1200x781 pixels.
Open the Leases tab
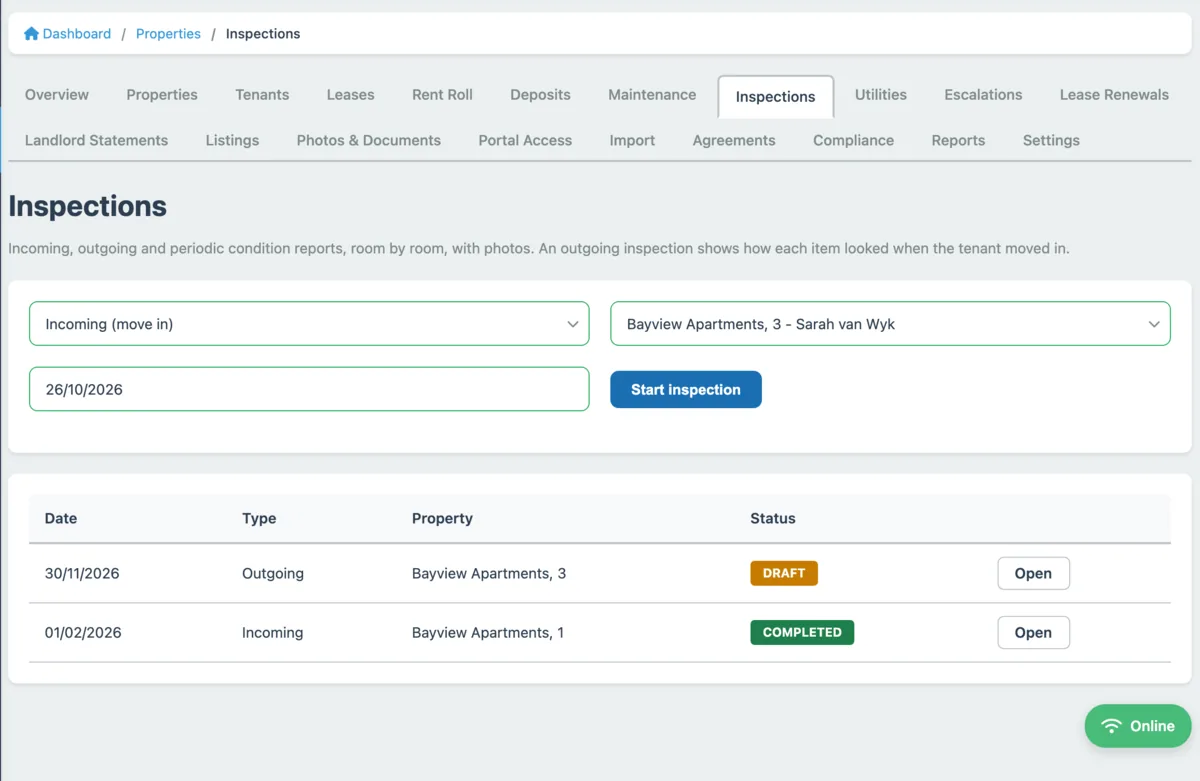point(350,95)
